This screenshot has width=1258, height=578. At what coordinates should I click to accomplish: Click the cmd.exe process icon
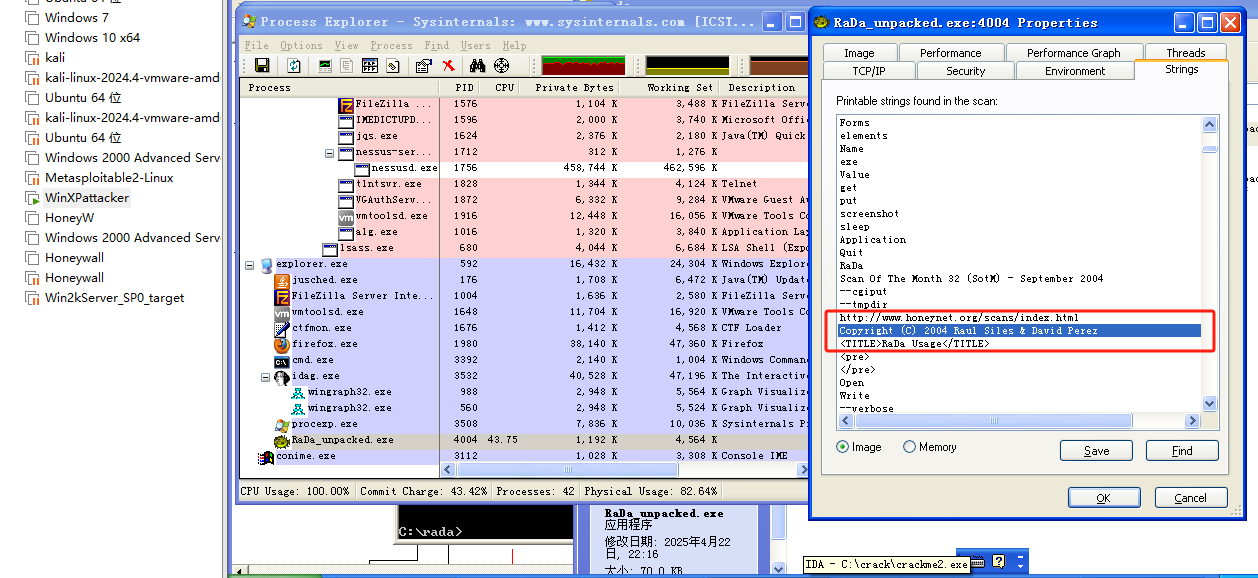tap(282, 360)
